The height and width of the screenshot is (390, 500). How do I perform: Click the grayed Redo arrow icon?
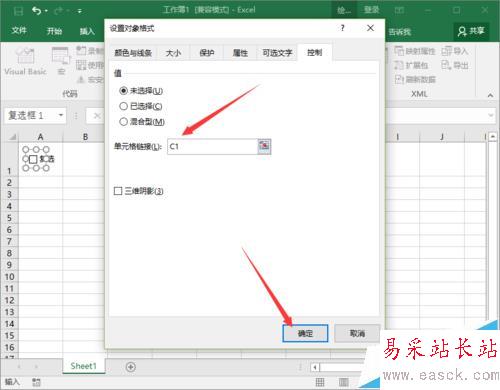click(59, 11)
